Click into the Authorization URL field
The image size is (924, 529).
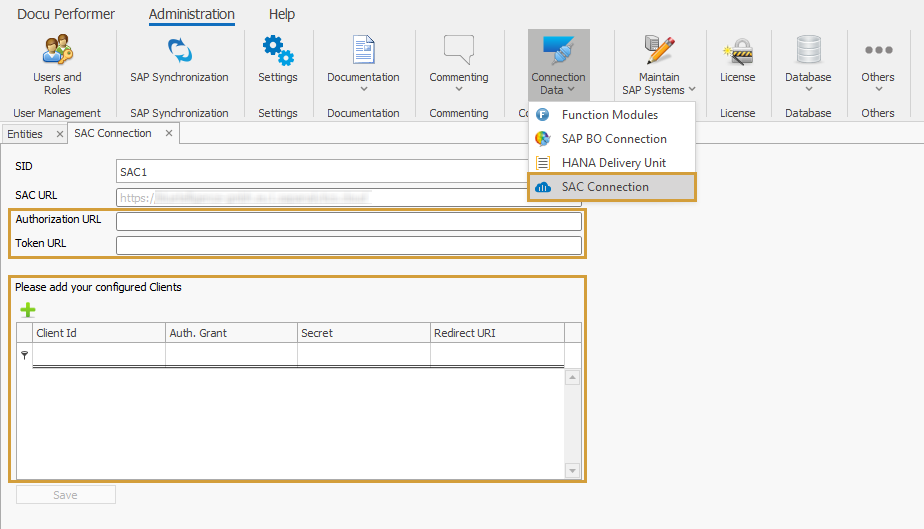pos(348,221)
